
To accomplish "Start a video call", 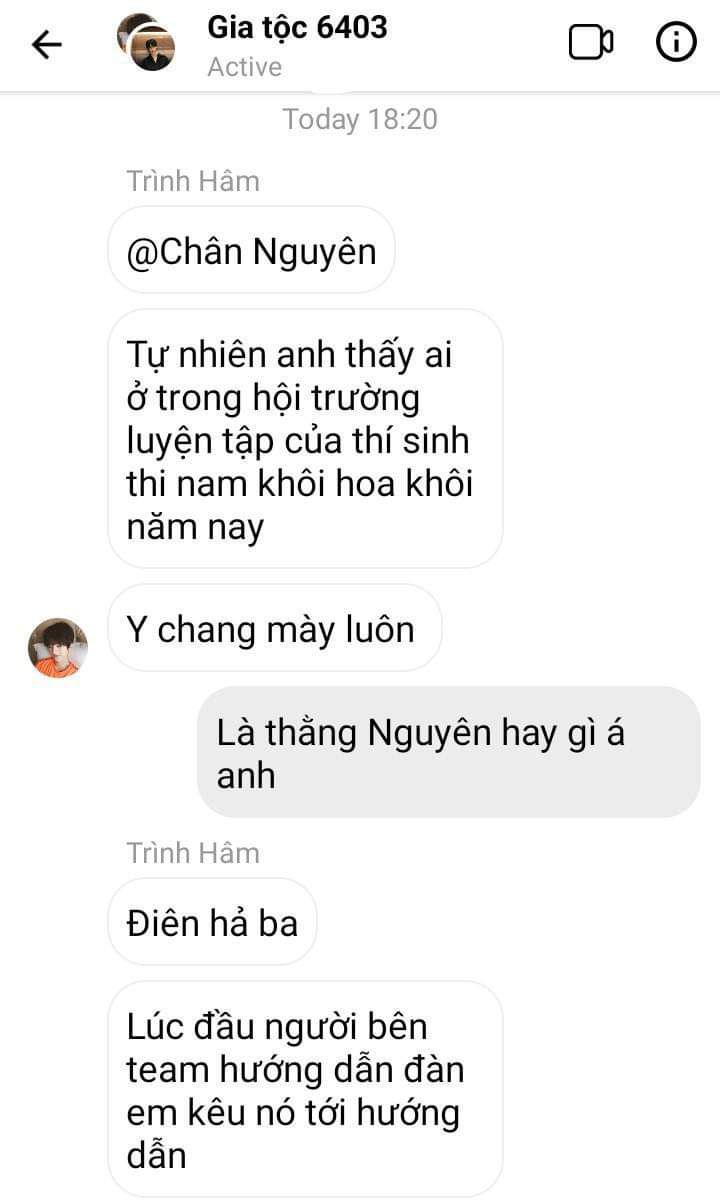I will coord(591,43).
